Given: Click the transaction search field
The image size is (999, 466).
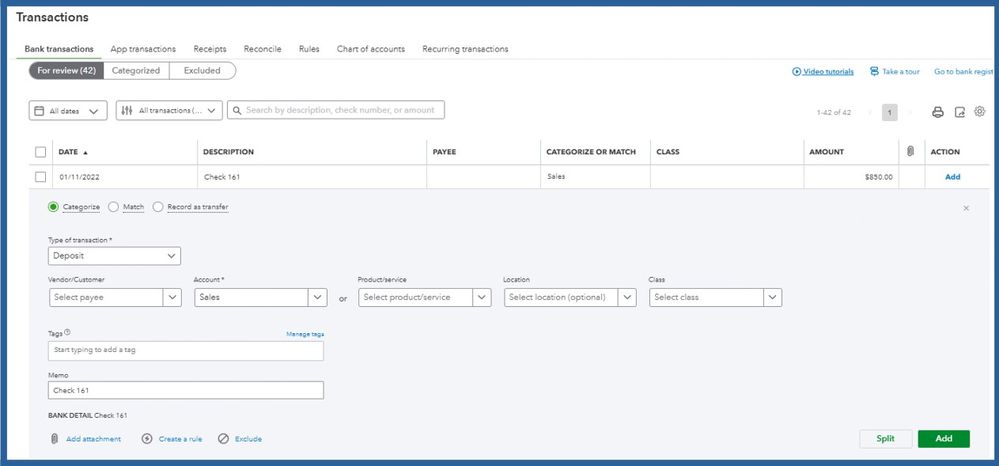Looking at the screenshot, I should (x=336, y=110).
